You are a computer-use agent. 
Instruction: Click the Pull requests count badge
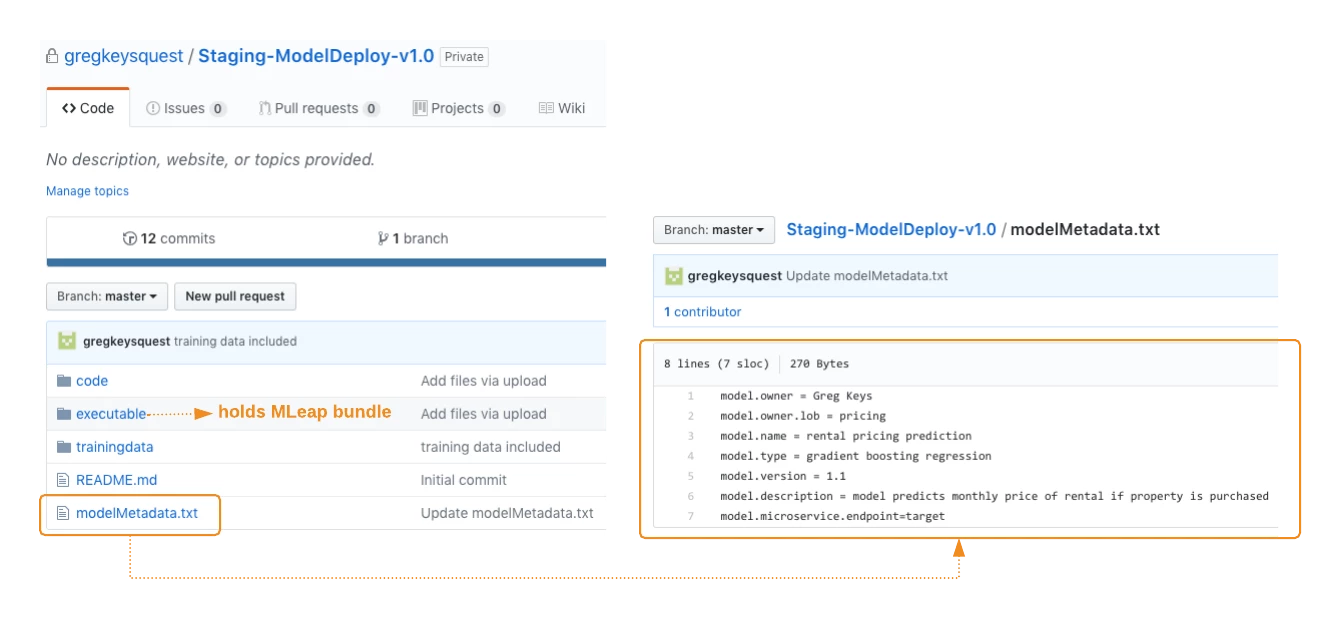tap(371, 109)
